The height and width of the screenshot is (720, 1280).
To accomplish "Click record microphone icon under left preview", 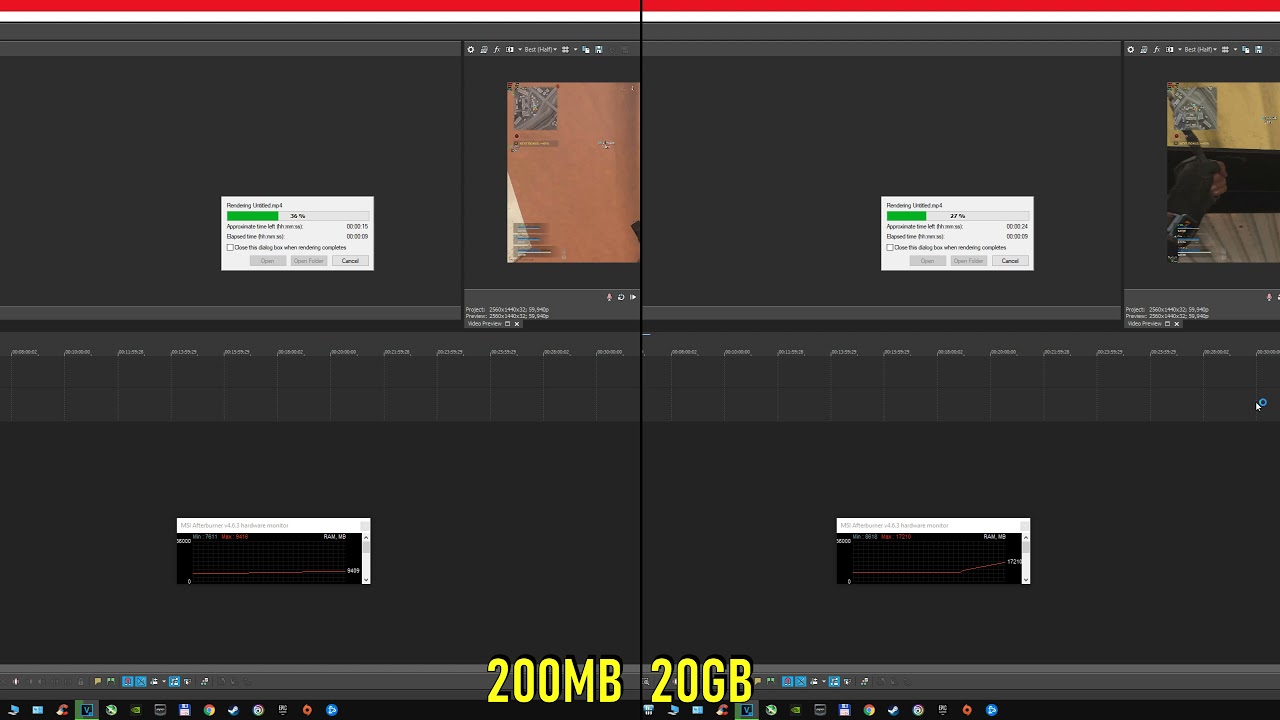I will (x=609, y=297).
